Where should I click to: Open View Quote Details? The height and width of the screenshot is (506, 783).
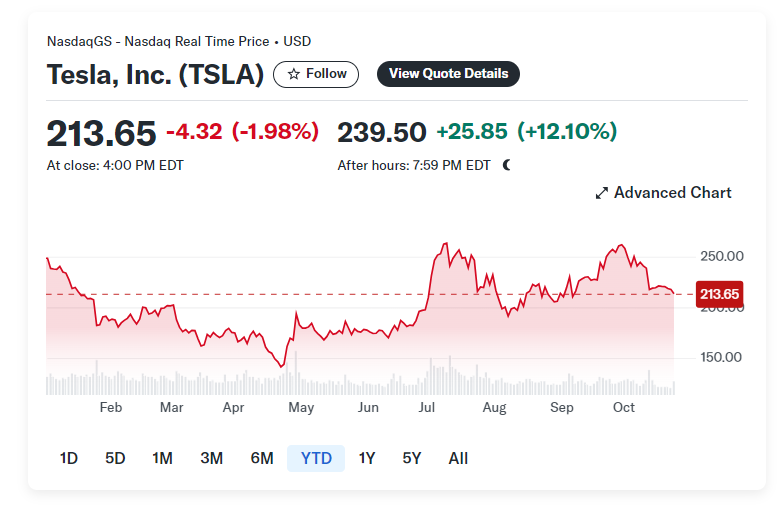tap(448, 74)
